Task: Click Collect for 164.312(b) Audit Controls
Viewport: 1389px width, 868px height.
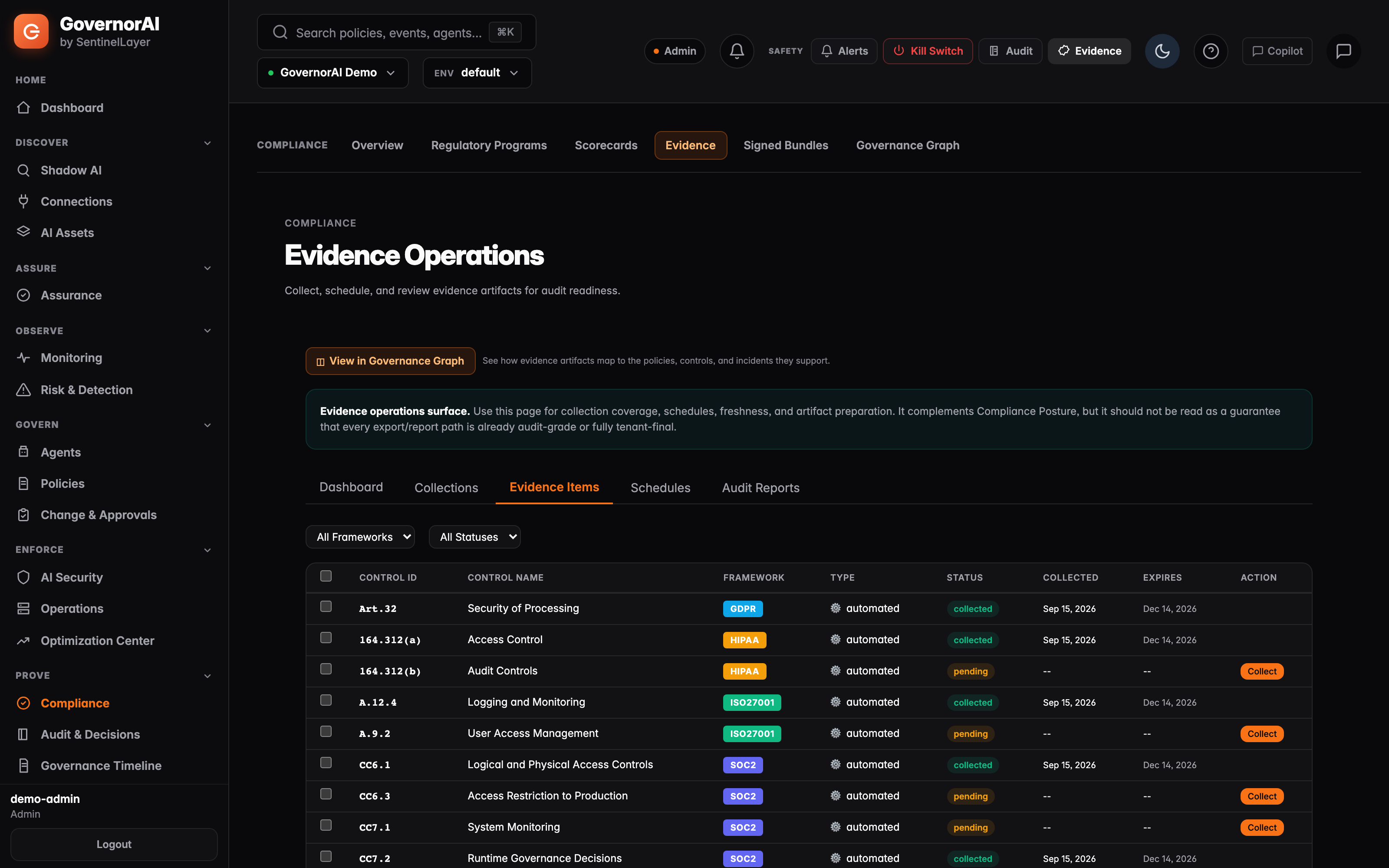Action: [1261, 671]
